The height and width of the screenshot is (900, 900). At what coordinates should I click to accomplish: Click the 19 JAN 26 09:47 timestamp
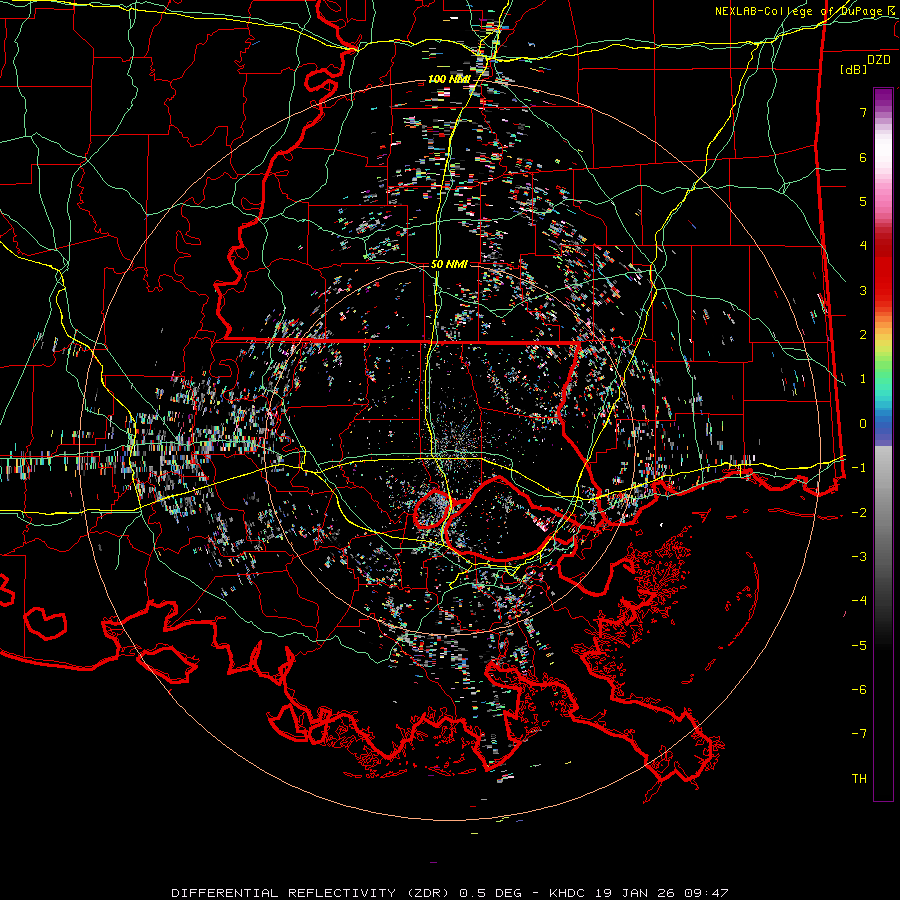point(660,893)
